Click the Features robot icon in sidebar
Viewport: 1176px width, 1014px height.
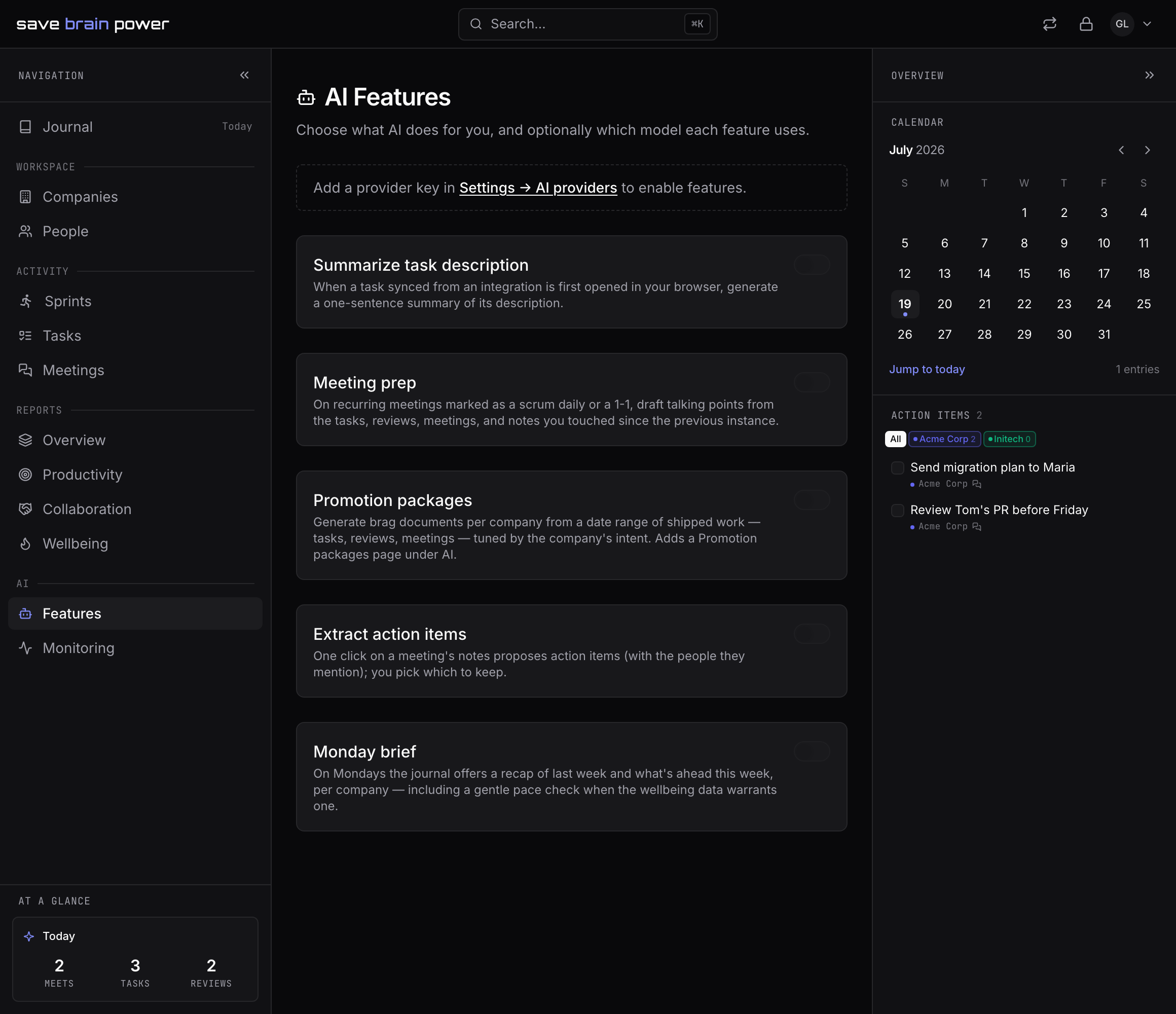click(x=25, y=613)
